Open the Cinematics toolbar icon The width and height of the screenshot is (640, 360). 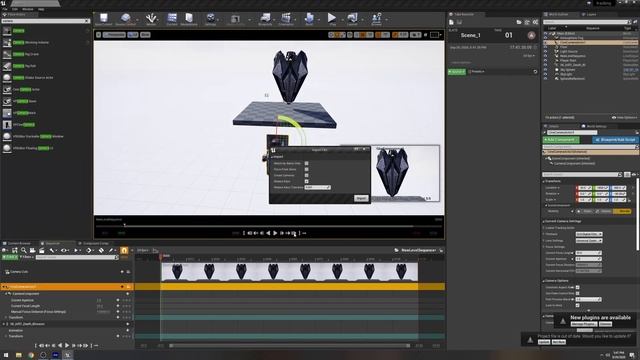[286, 18]
